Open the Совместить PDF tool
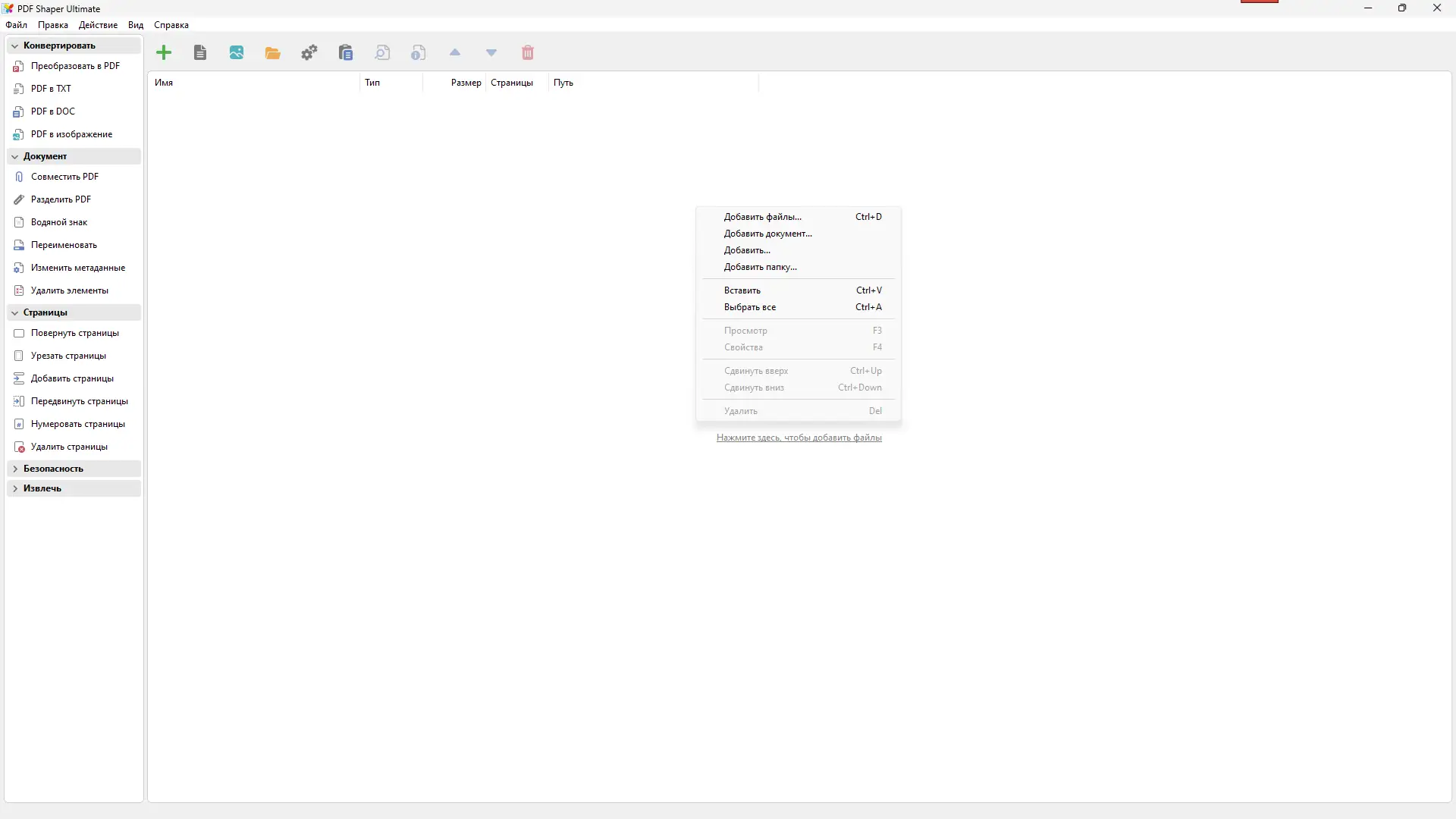Viewport: 1456px width, 819px height. pyautogui.click(x=64, y=177)
